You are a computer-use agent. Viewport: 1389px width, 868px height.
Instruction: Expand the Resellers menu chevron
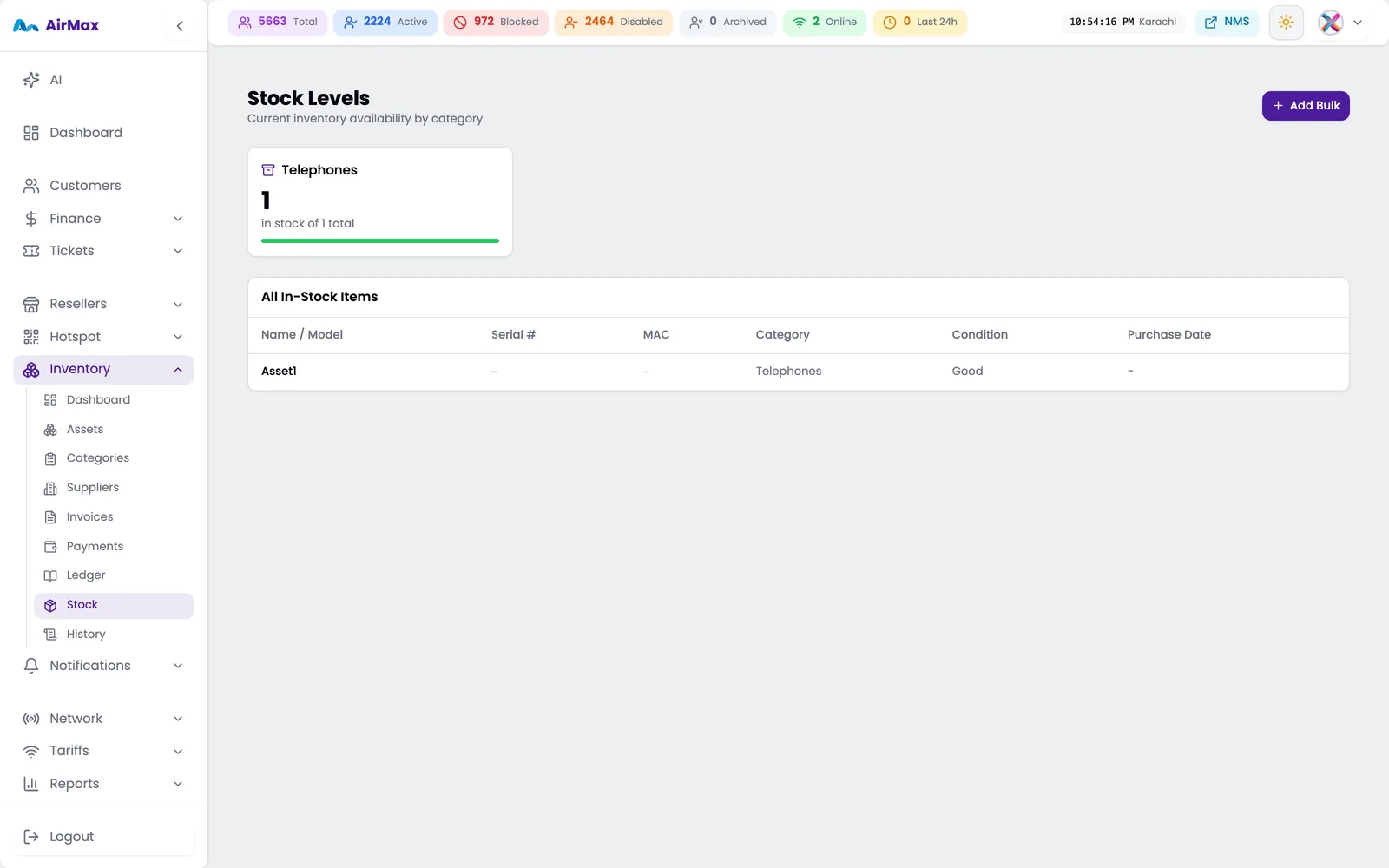pos(178,305)
